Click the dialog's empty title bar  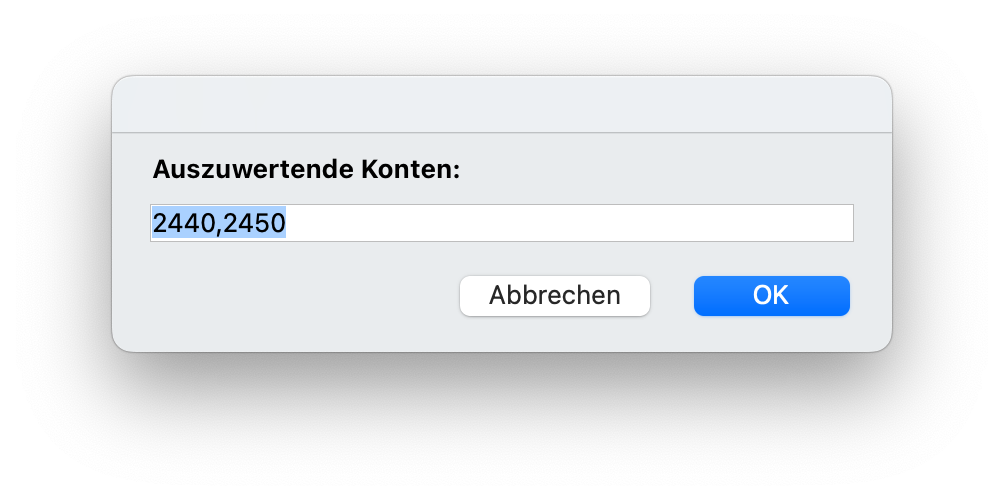tap(501, 104)
